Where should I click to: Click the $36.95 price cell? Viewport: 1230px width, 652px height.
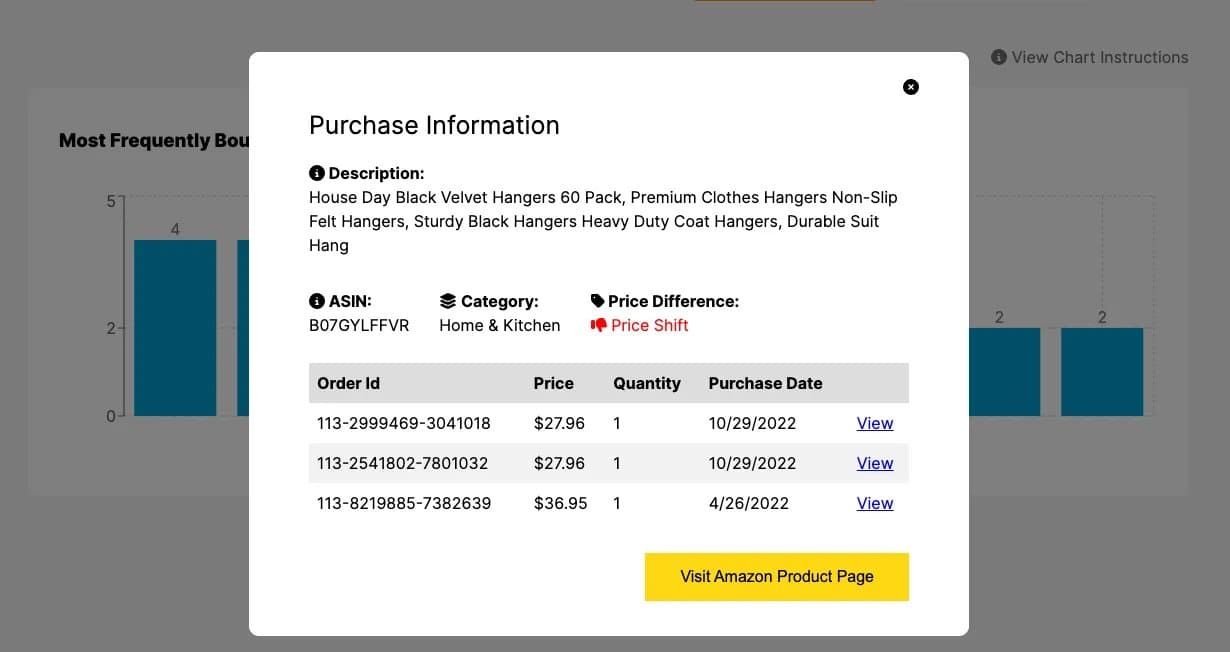561,503
